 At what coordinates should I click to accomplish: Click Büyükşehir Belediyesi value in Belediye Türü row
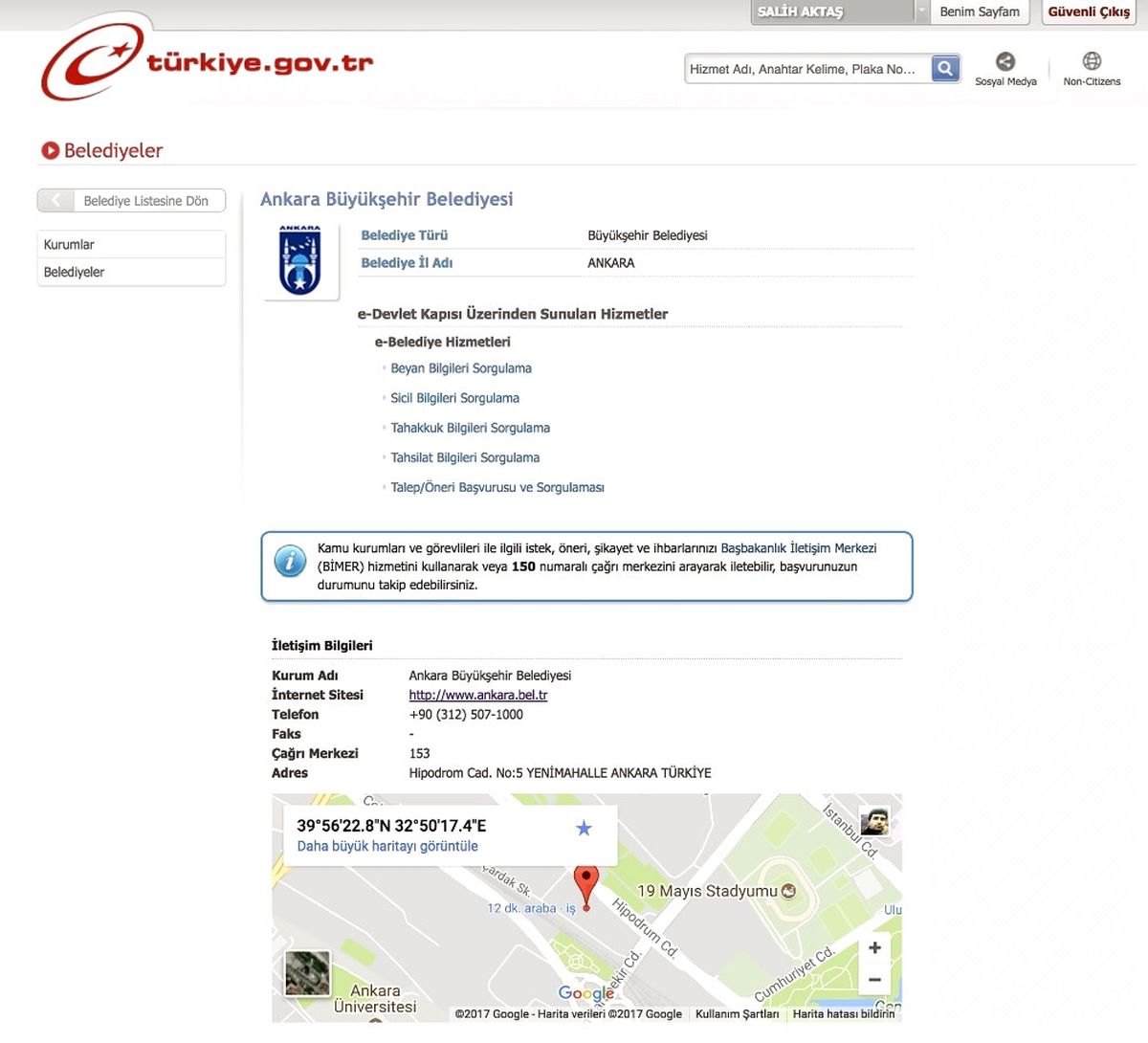[648, 235]
